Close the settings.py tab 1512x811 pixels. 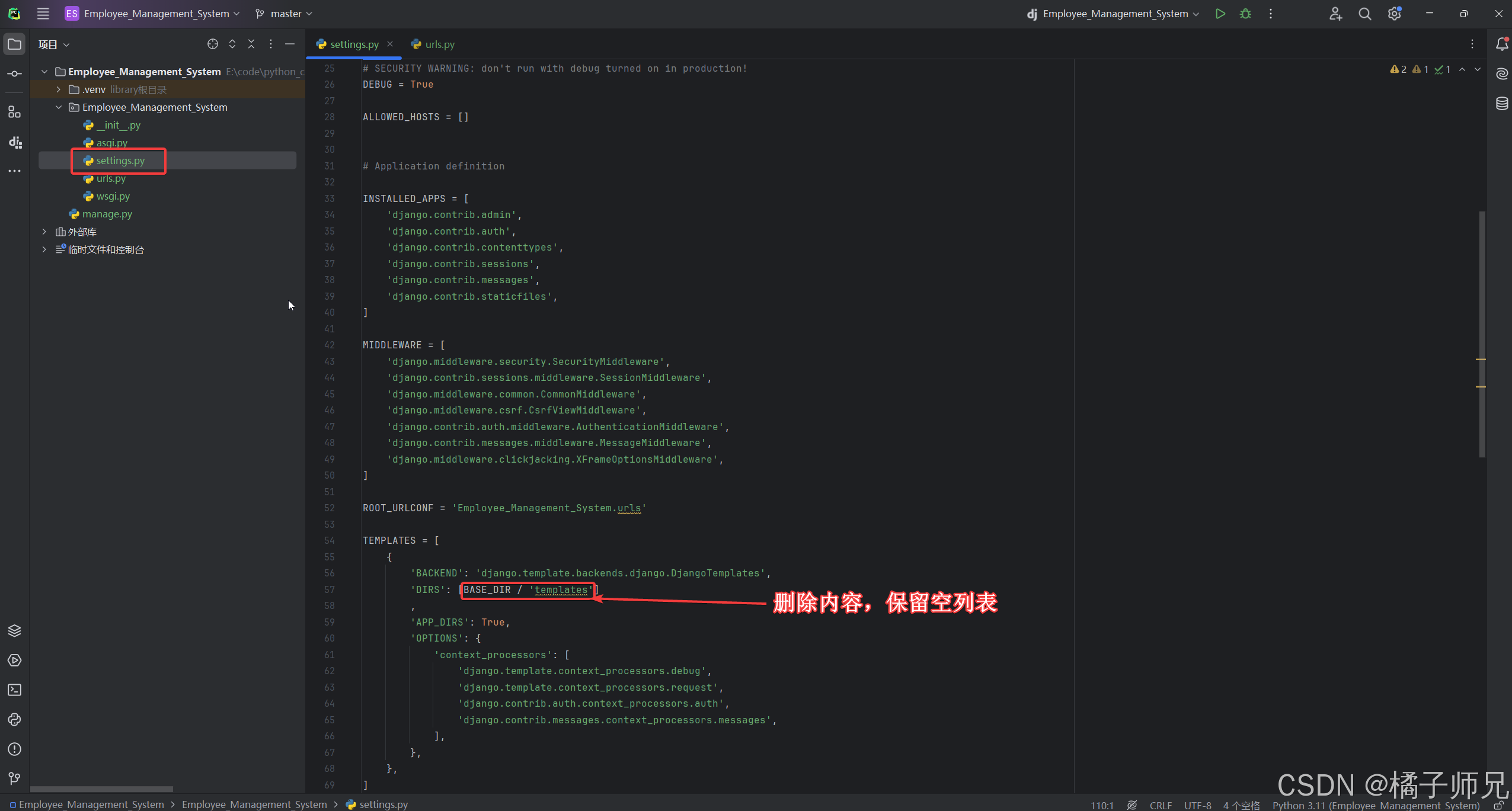(390, 44)
